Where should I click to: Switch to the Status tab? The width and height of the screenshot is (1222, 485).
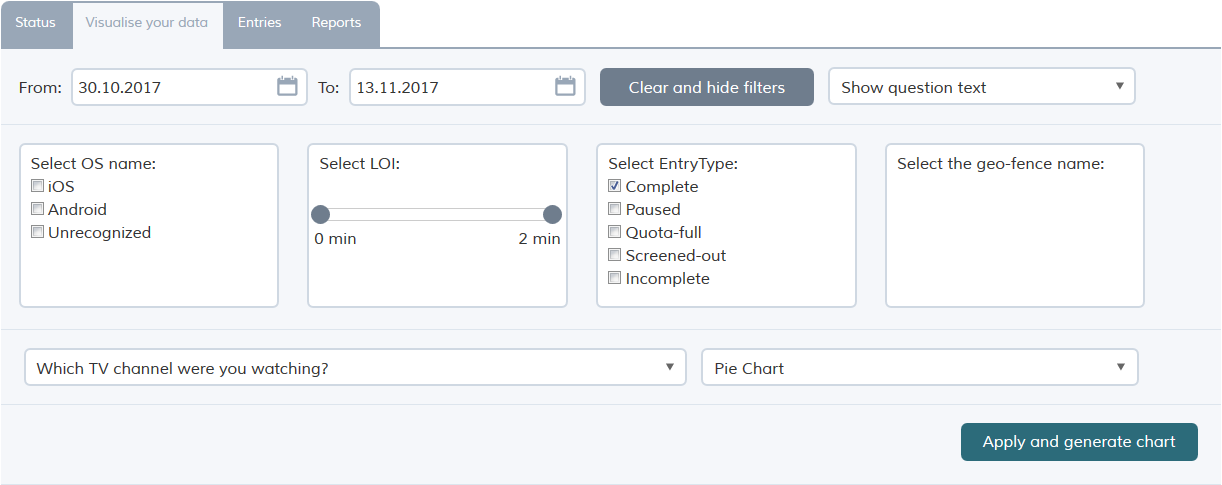point(36,23)
